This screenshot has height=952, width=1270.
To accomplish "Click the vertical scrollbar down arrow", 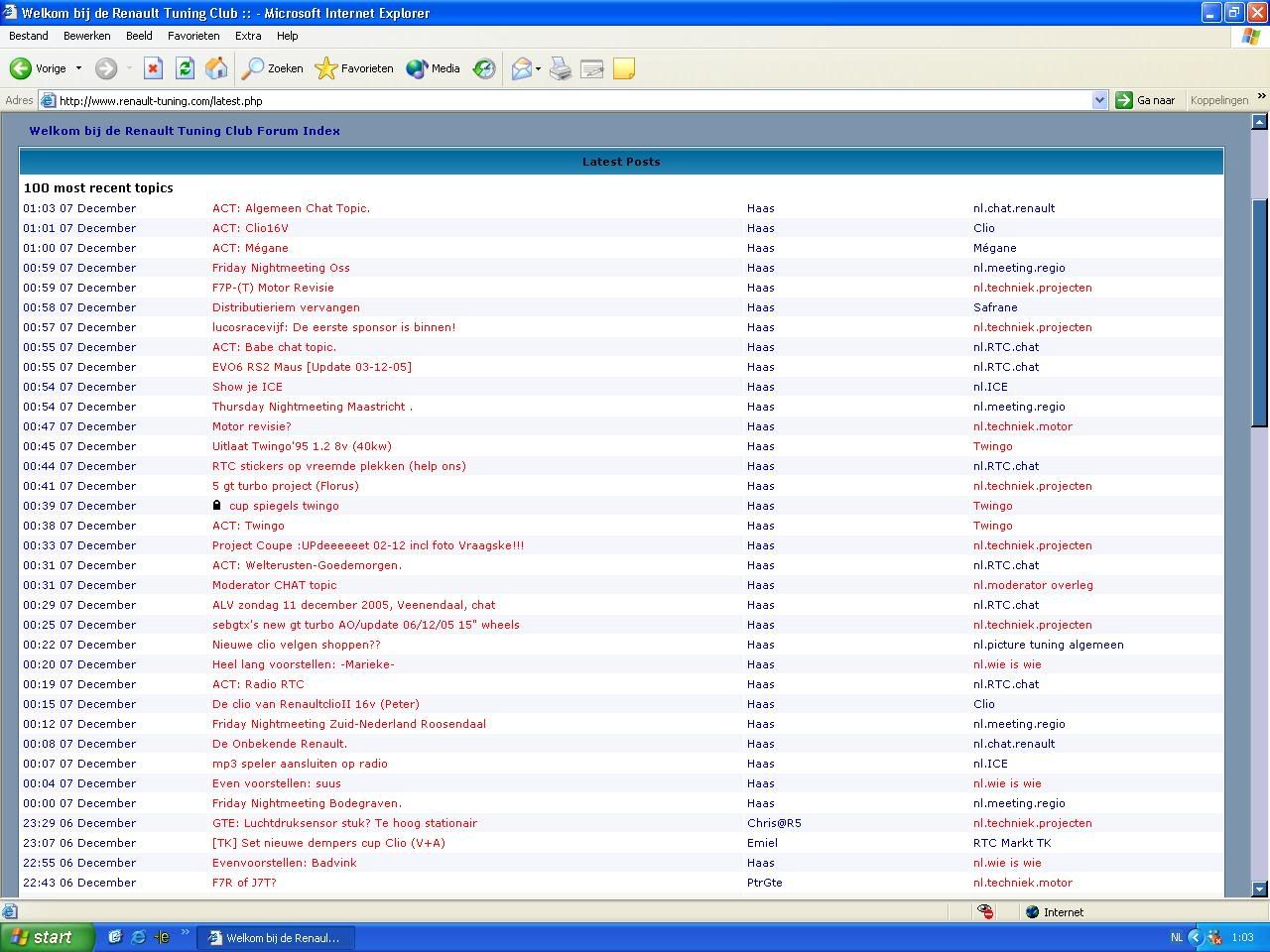I will pyautogui.click(x=1259, y=890).
